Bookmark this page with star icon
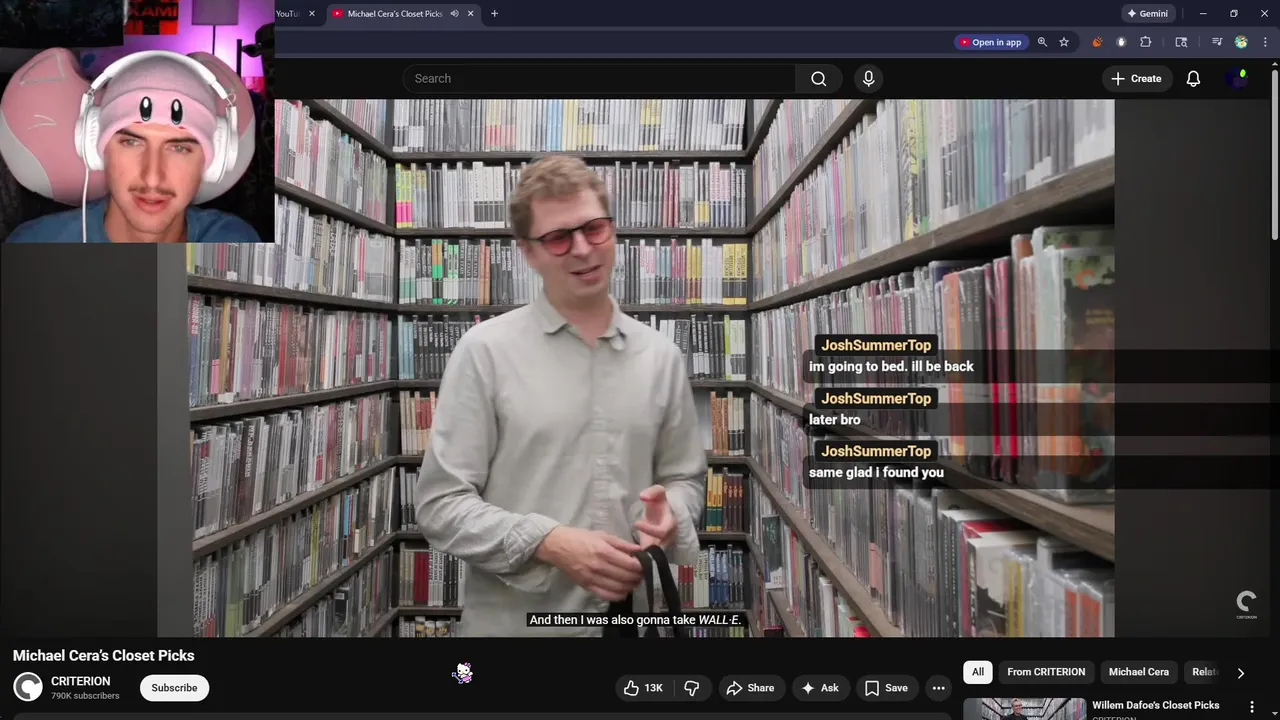 pyautogui.click(x=1064, y=42)
